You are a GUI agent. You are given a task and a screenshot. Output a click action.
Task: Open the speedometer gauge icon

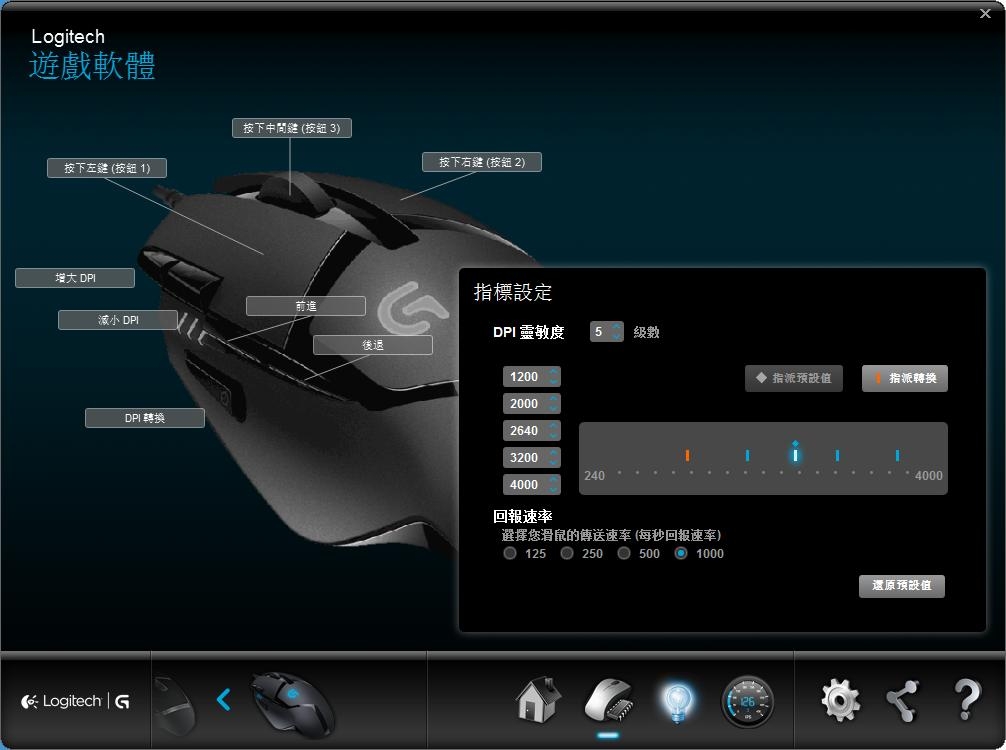tap(747, 701)
